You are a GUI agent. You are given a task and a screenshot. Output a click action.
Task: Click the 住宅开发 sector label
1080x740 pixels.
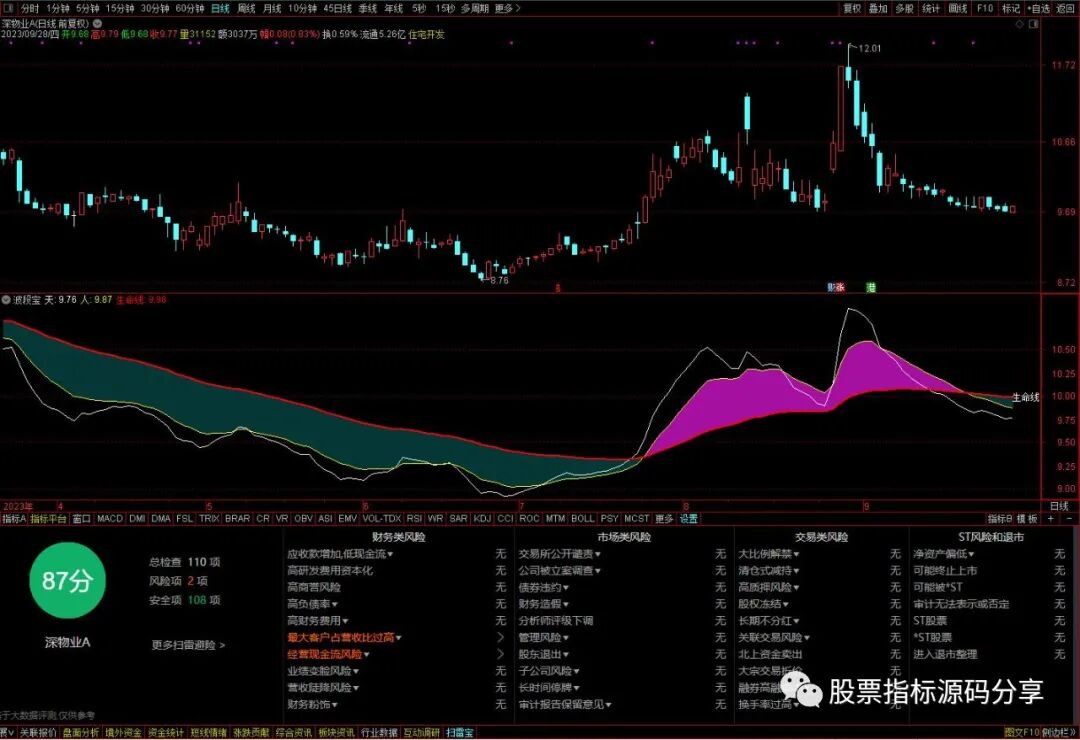point(426,34)
